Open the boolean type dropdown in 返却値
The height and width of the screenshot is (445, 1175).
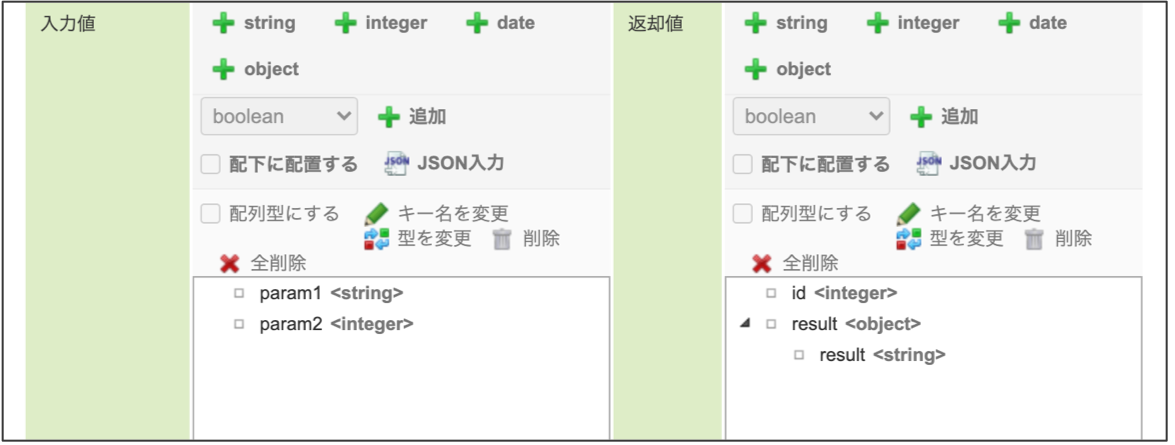[811, 117]
